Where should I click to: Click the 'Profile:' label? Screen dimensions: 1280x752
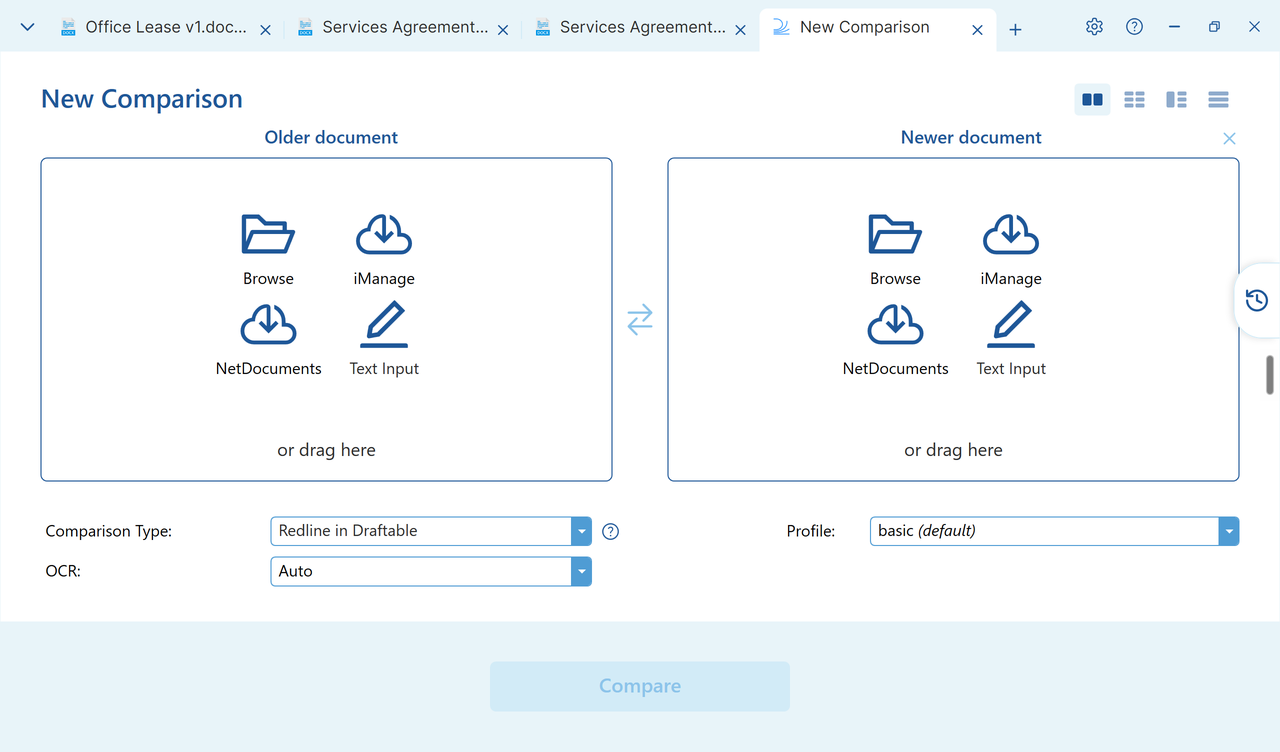click(811, 531)
